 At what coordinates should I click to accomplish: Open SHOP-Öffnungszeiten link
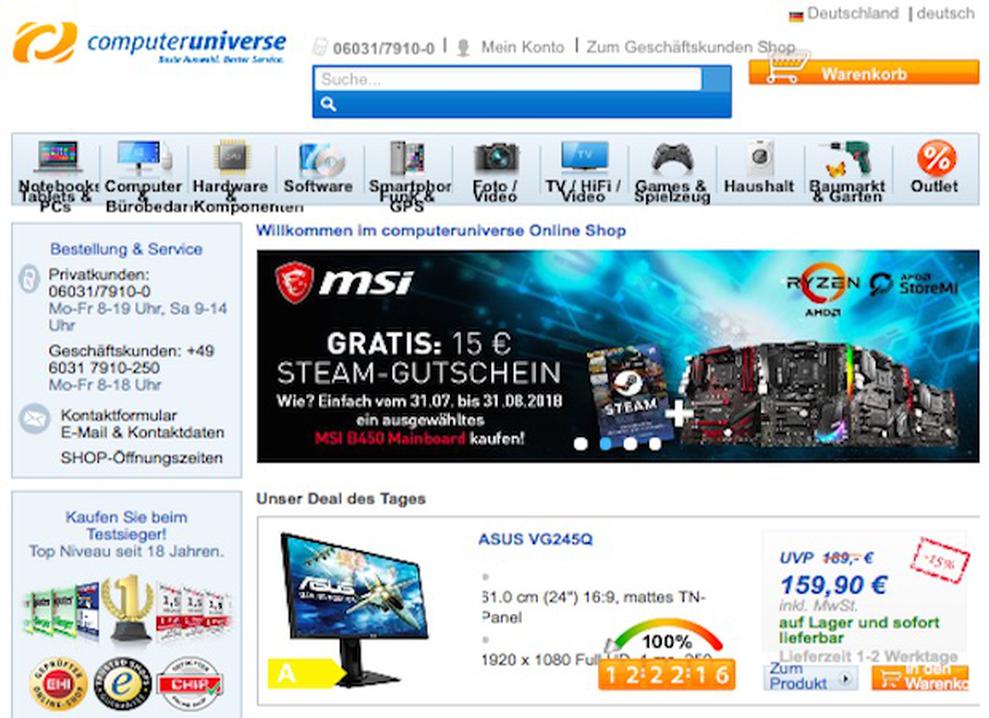(142, 458)
